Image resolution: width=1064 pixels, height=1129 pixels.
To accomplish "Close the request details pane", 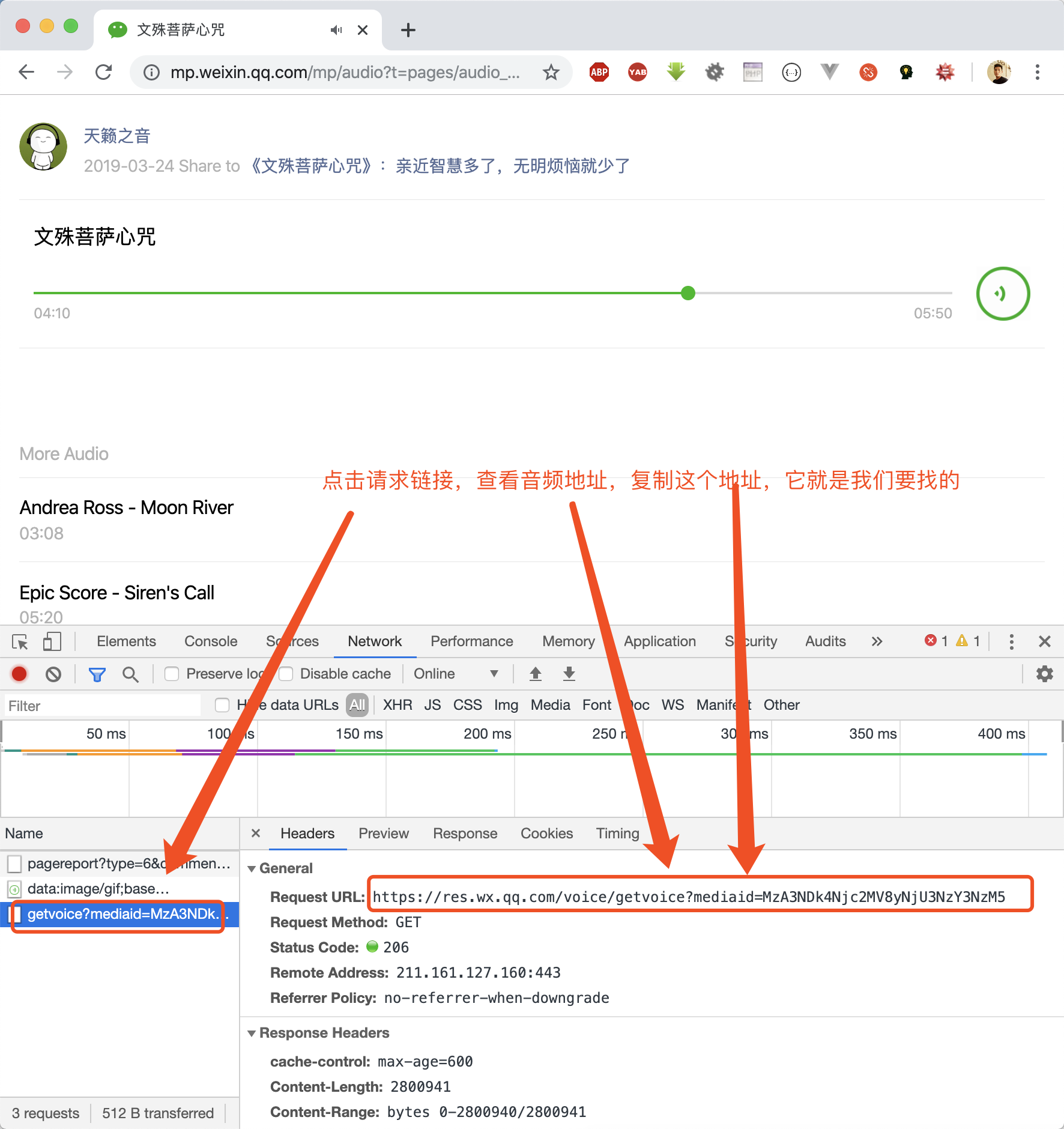I will [256, 834].
